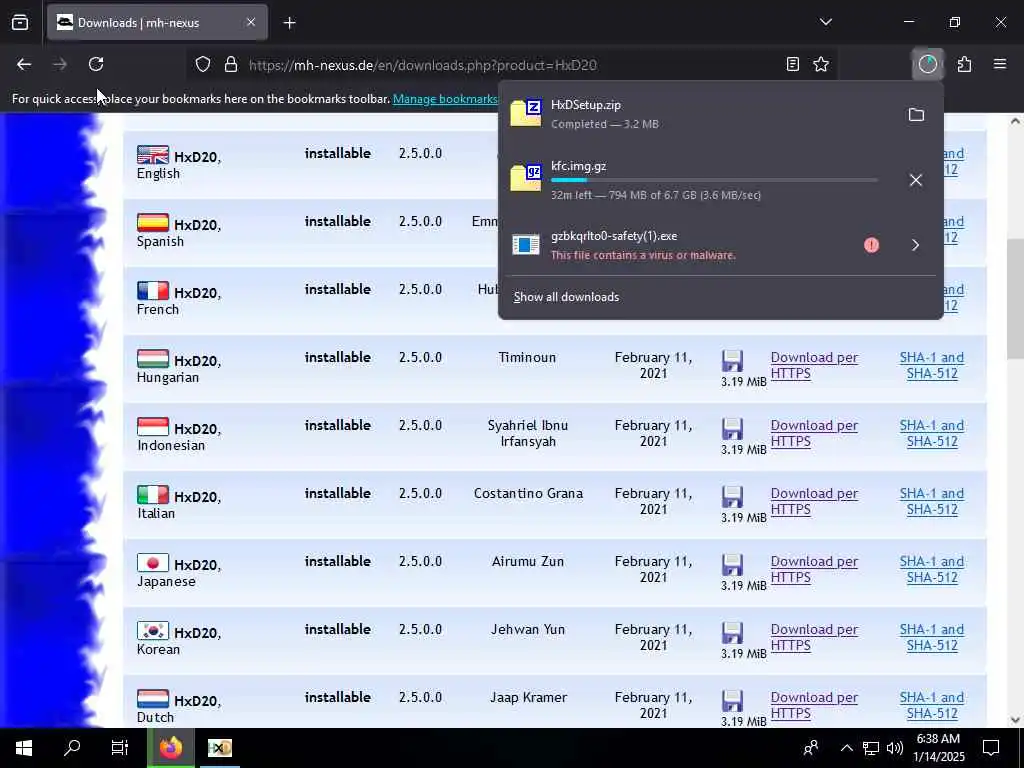Click the Spanish flag icon
This screenshot has height=768, width=1024.
click(x=153, y=223)
